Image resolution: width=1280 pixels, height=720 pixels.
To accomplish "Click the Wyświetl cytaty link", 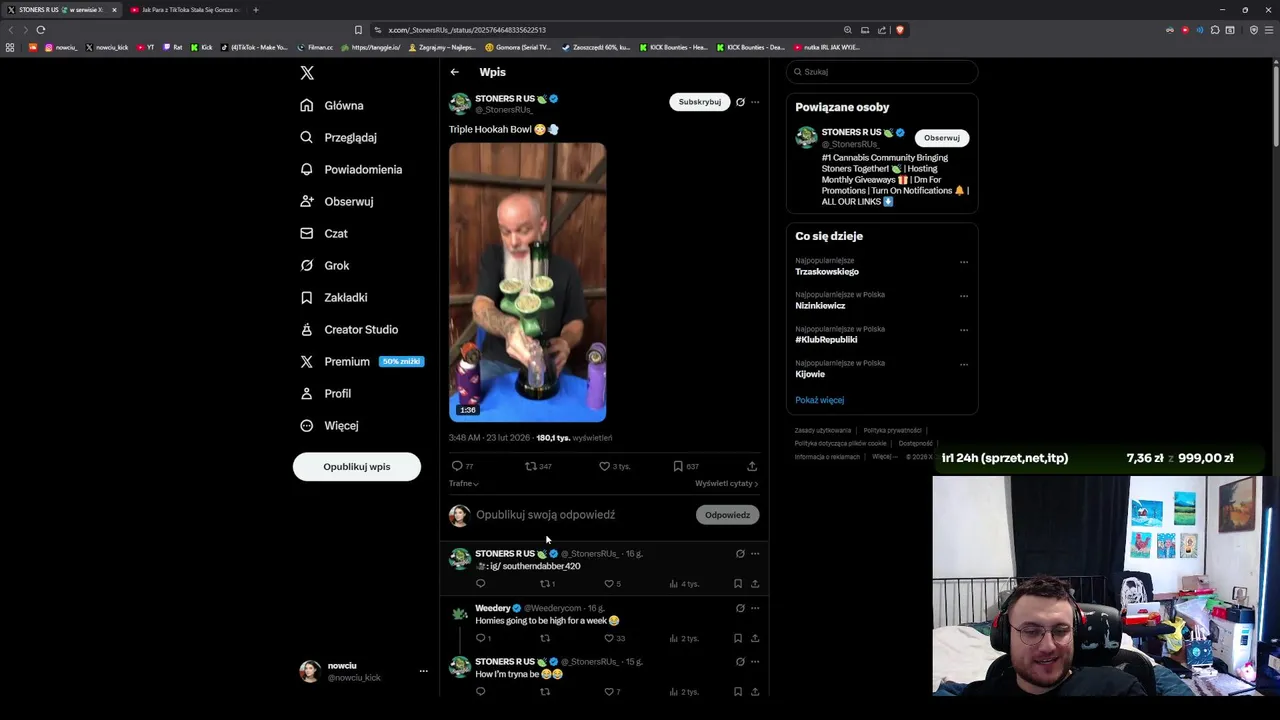I will [x=727, y=484].
